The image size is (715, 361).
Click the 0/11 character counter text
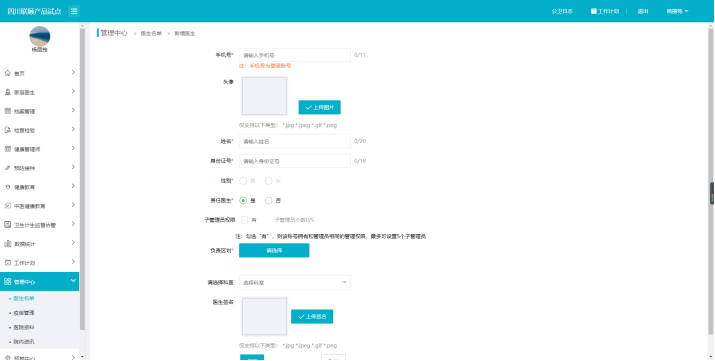click(x=360, y=55)
